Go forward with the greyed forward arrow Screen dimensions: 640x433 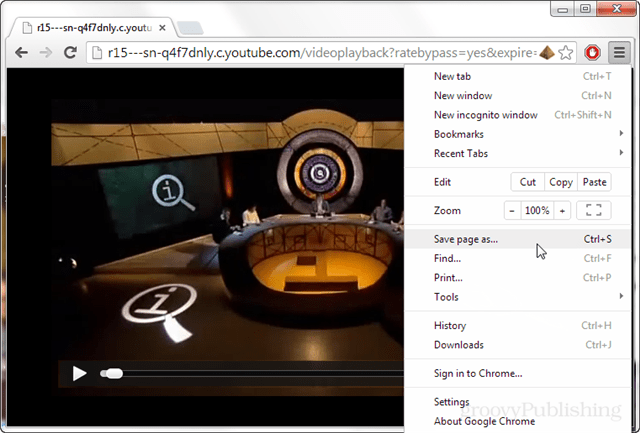coord(46,53)
